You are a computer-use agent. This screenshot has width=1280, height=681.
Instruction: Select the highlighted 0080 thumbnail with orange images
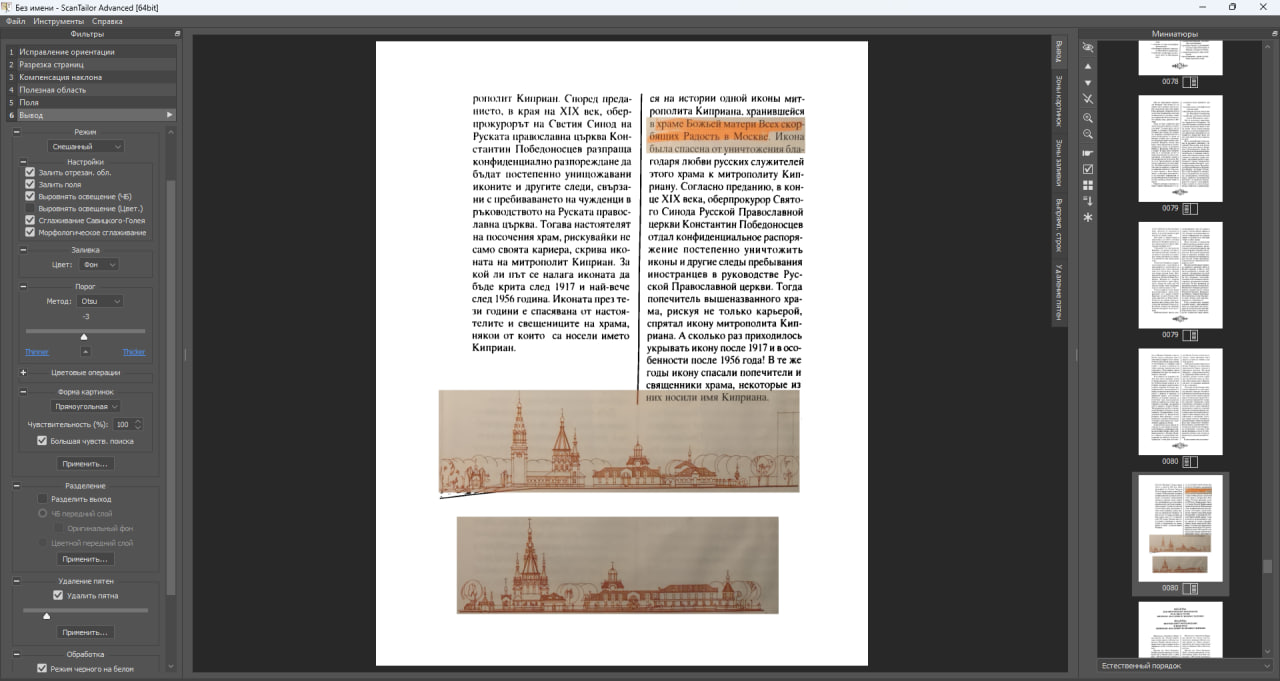click(x=1180, y=529)
